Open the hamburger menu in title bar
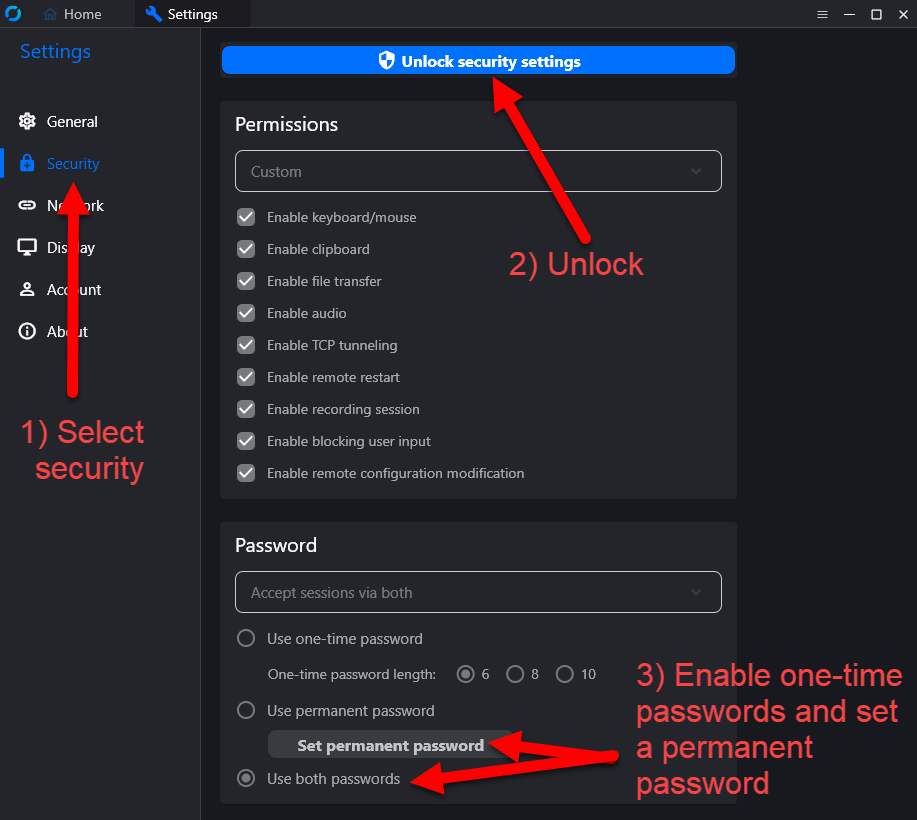 pyautogui.click(x=822, y=14)
